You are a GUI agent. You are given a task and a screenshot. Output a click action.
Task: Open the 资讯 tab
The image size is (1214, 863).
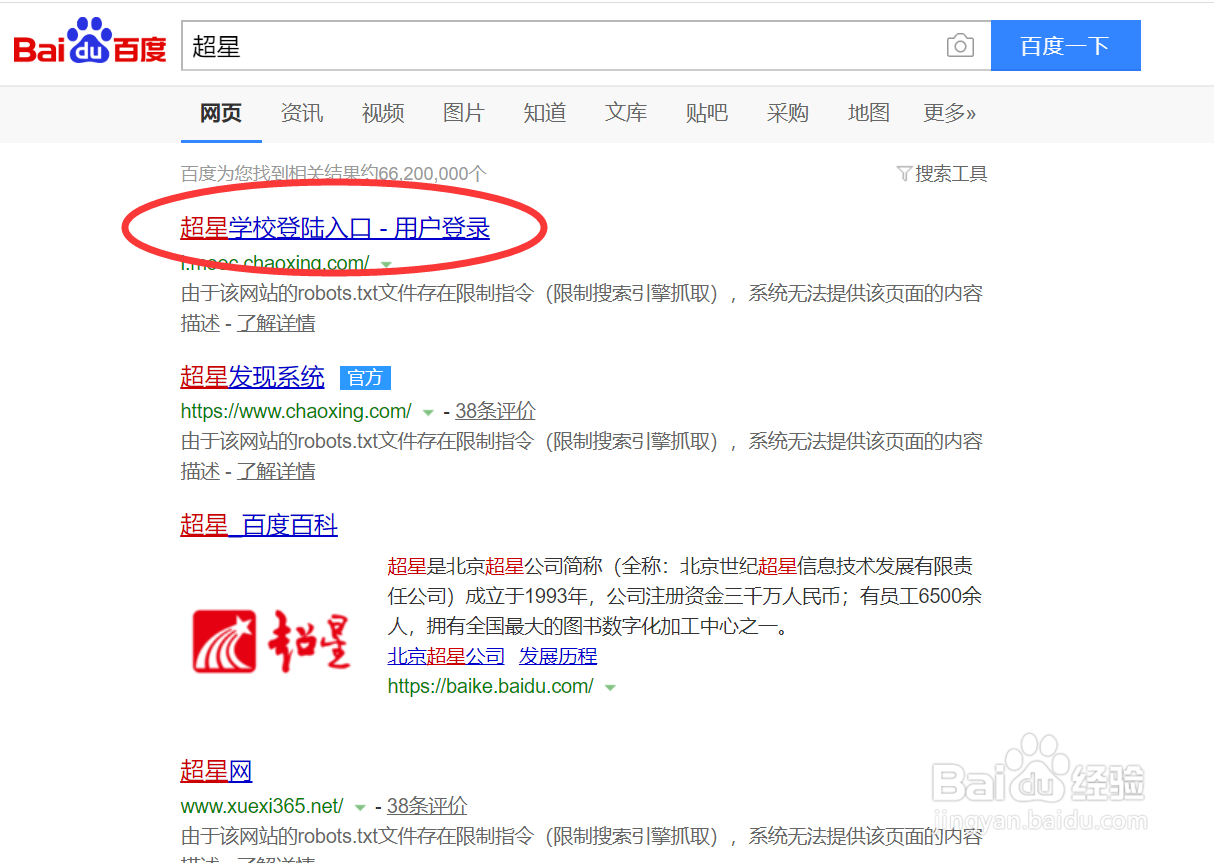(301, 113)
